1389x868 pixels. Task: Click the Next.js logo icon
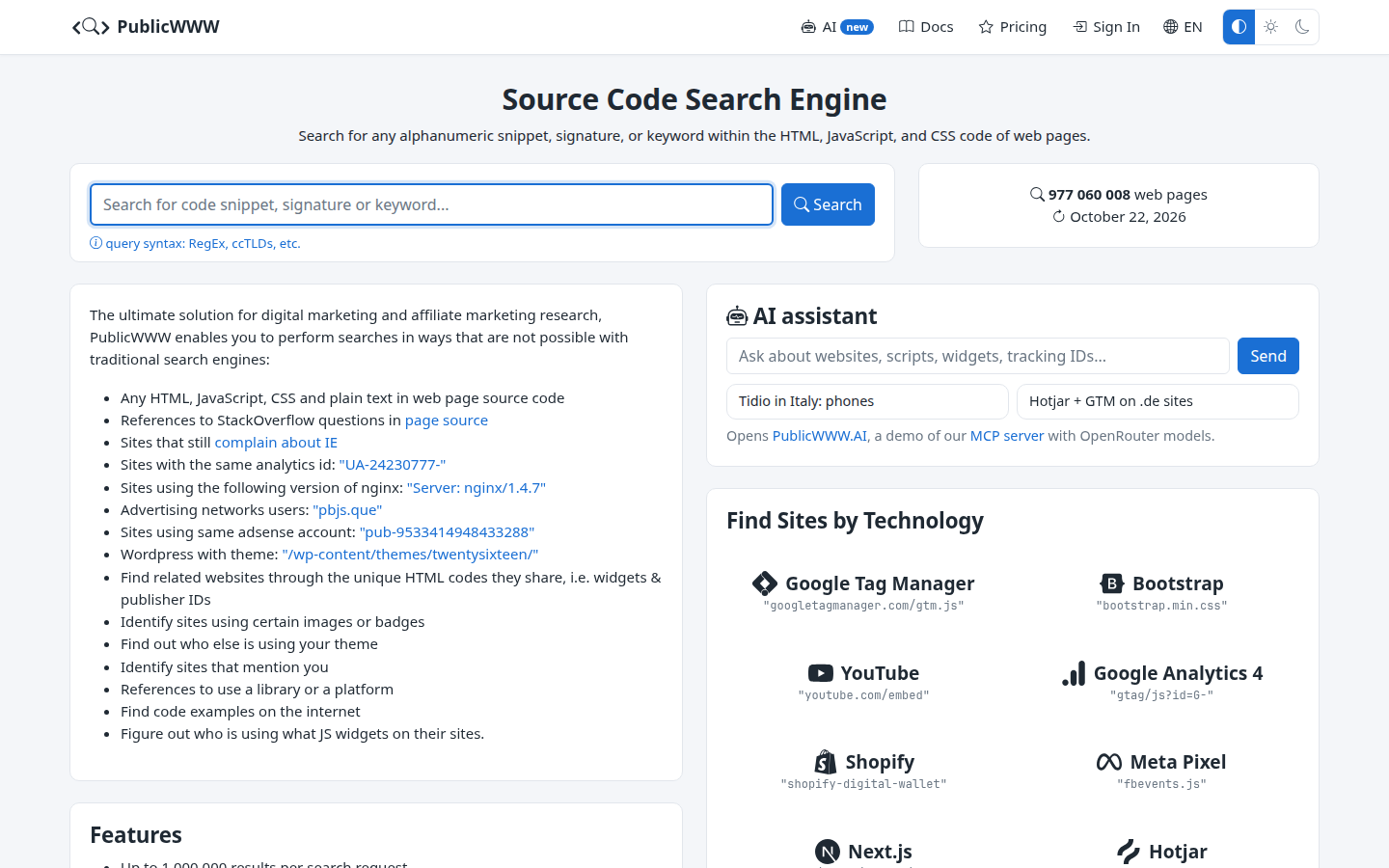pos(828,852)
